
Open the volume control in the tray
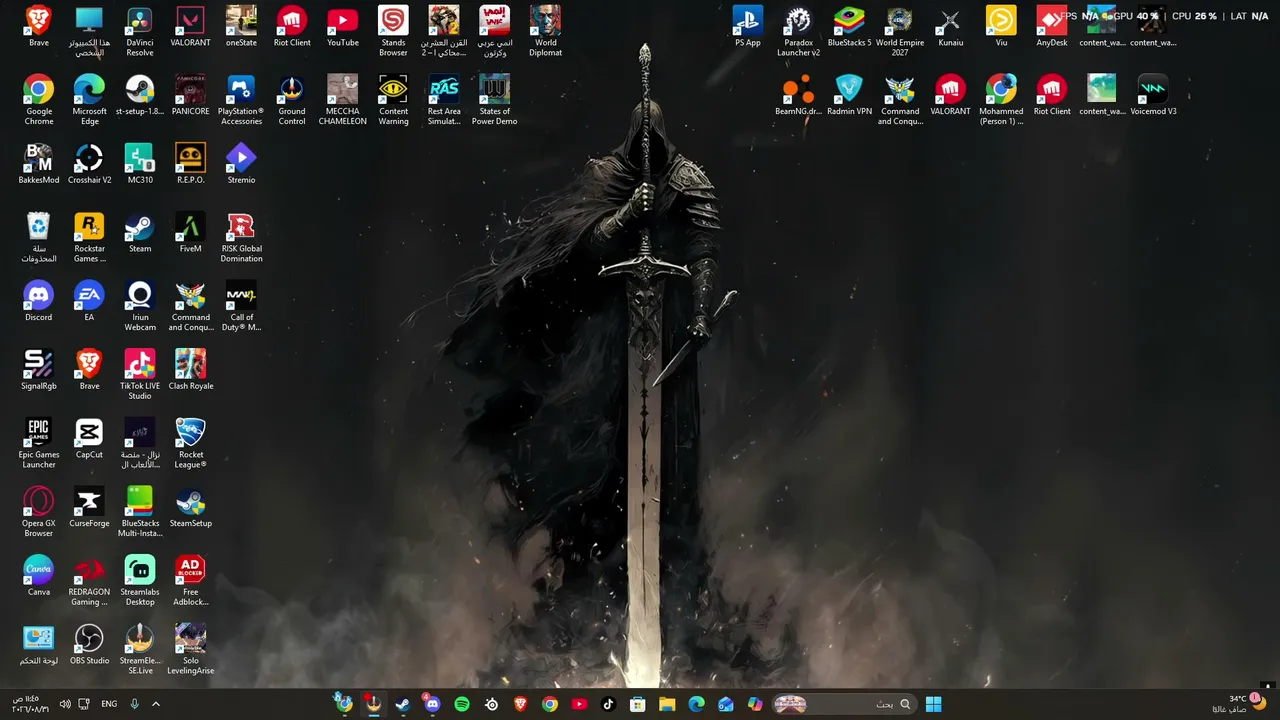[x=64, y=704]
